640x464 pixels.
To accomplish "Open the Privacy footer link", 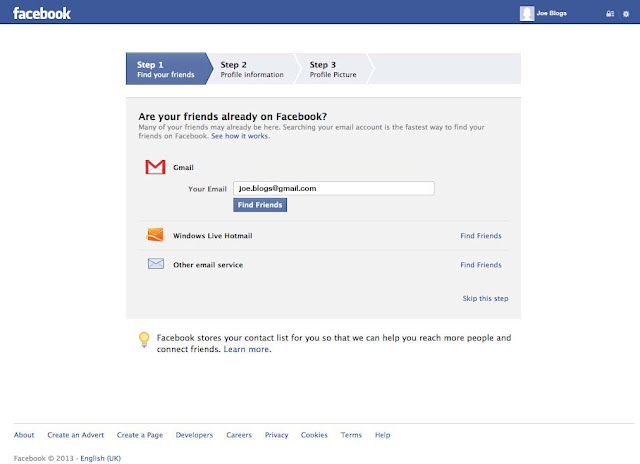I will click(x=276, y=435).
